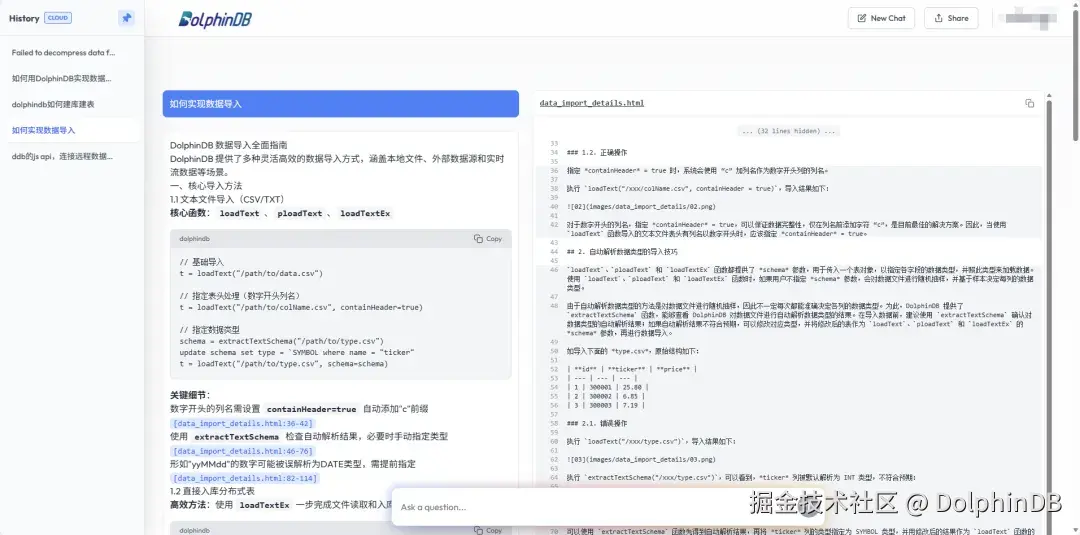Expand the '32 lines hidden' section
This screenshot has height=535, width=1080.
coord(788,131)
